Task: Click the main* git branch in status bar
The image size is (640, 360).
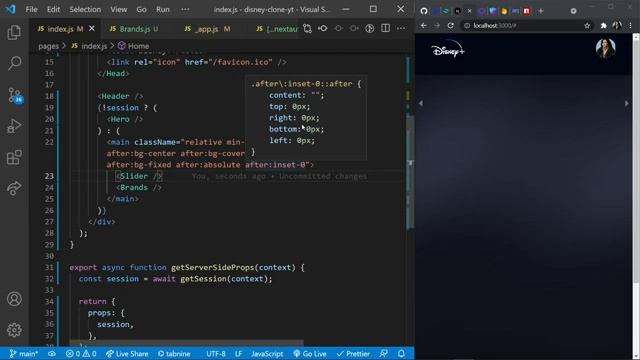Action: point(24,353)
